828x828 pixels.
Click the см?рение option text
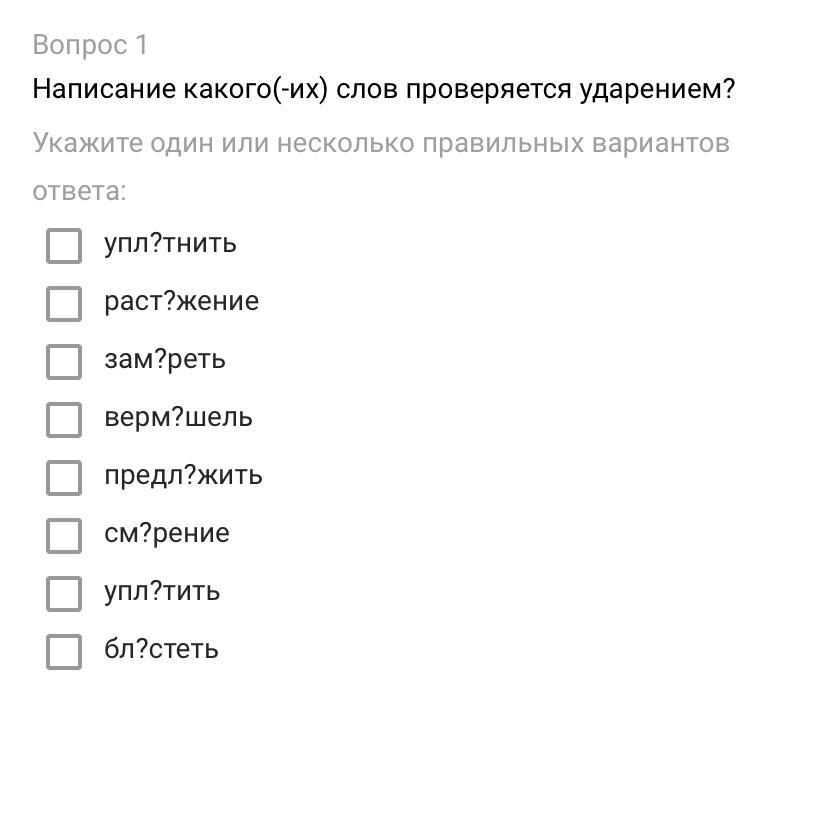tap(166, 534)
